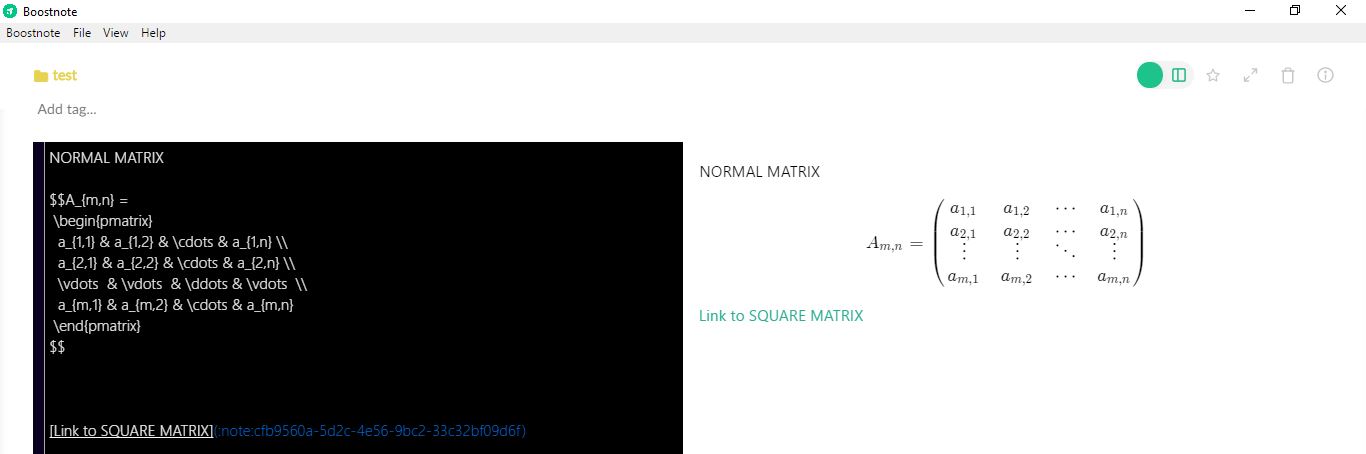Show note info with the info icon

[1326, 75]
